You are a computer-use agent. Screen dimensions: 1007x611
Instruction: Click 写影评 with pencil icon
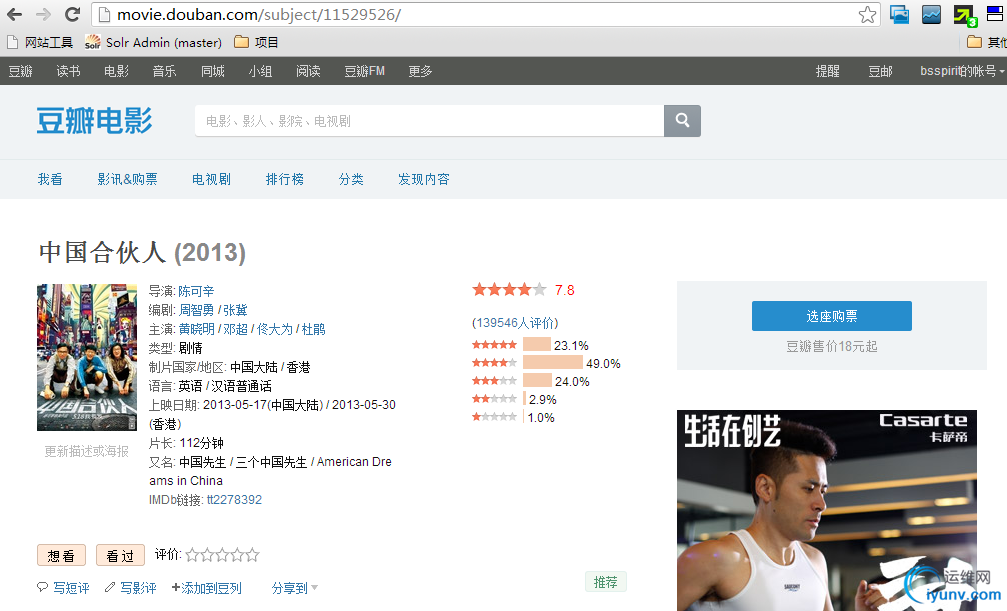131,588
